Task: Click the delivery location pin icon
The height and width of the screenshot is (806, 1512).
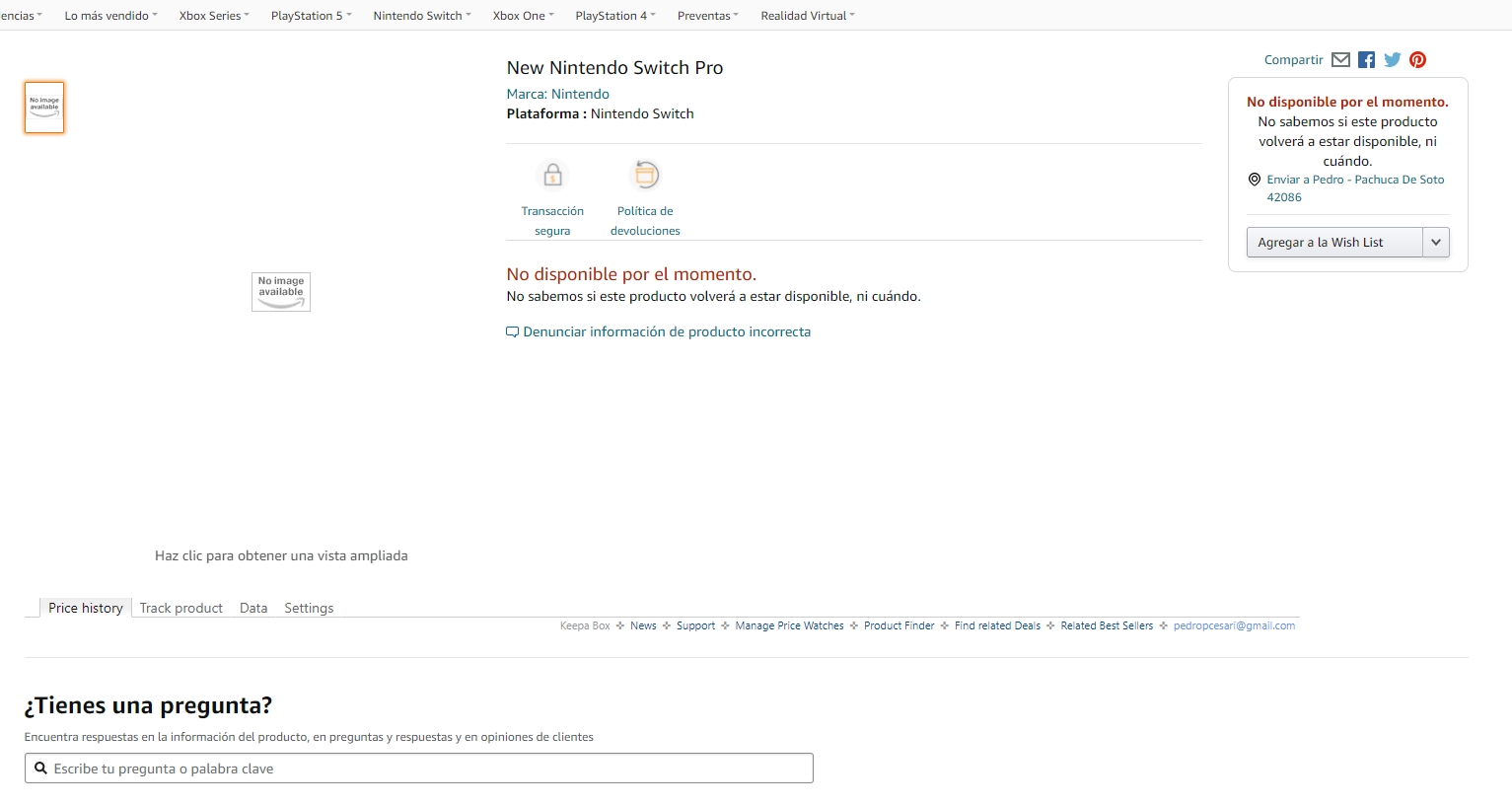Action: [1255, 180]
